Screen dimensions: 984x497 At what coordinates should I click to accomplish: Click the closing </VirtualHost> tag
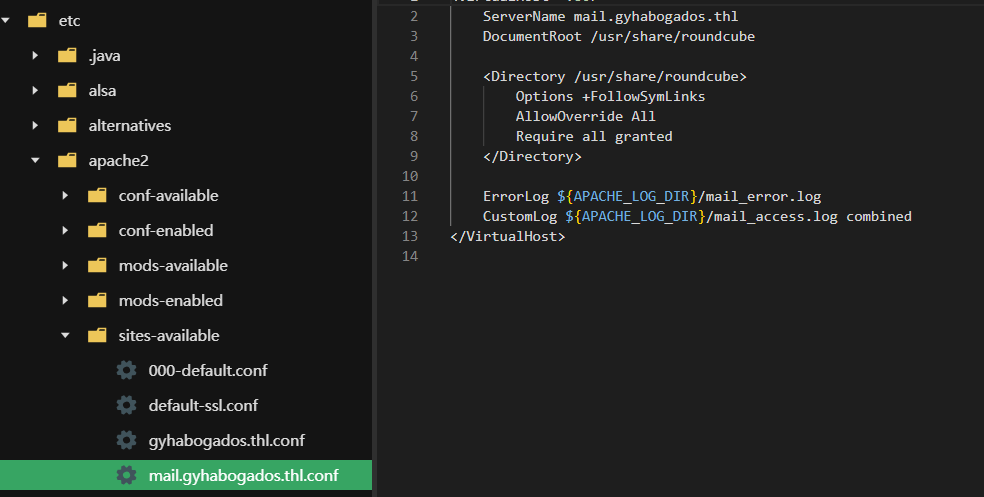point(507,237)
